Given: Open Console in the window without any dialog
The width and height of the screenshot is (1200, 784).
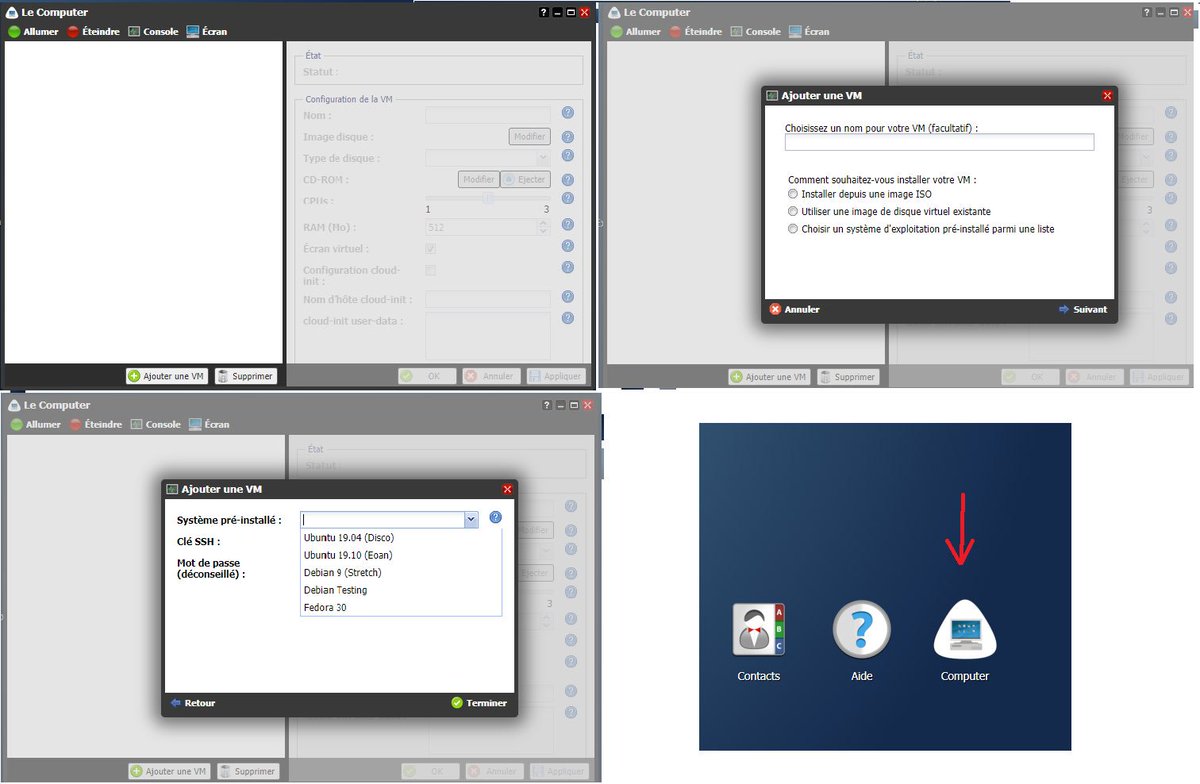Looking at the screenshot, I should [x=152, y=31].
